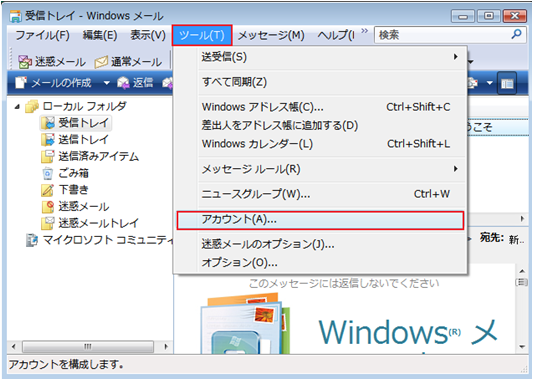Viewport: 533px width, 380px height.
Task: Click folder pane right scroll arrow
Action: tap(166, 347)
